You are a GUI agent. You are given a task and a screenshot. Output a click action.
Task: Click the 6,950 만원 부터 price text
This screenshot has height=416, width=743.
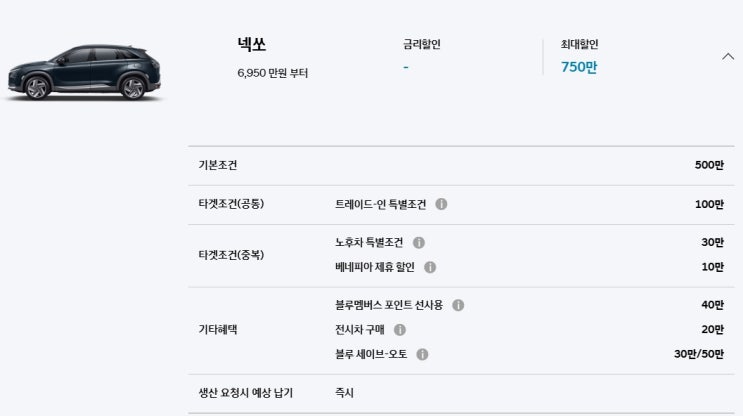(273, 73)
